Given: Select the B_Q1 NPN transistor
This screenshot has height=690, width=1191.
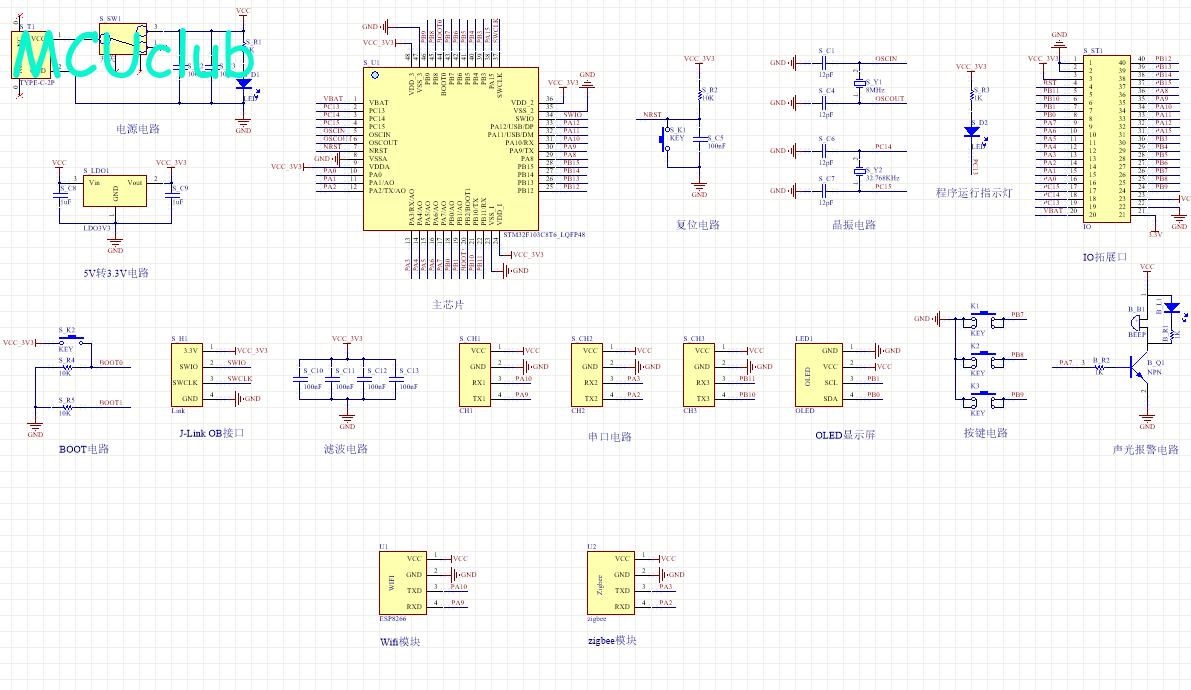Looking at the screenshot, I should pyautogui.click(x=1139, y=369).
